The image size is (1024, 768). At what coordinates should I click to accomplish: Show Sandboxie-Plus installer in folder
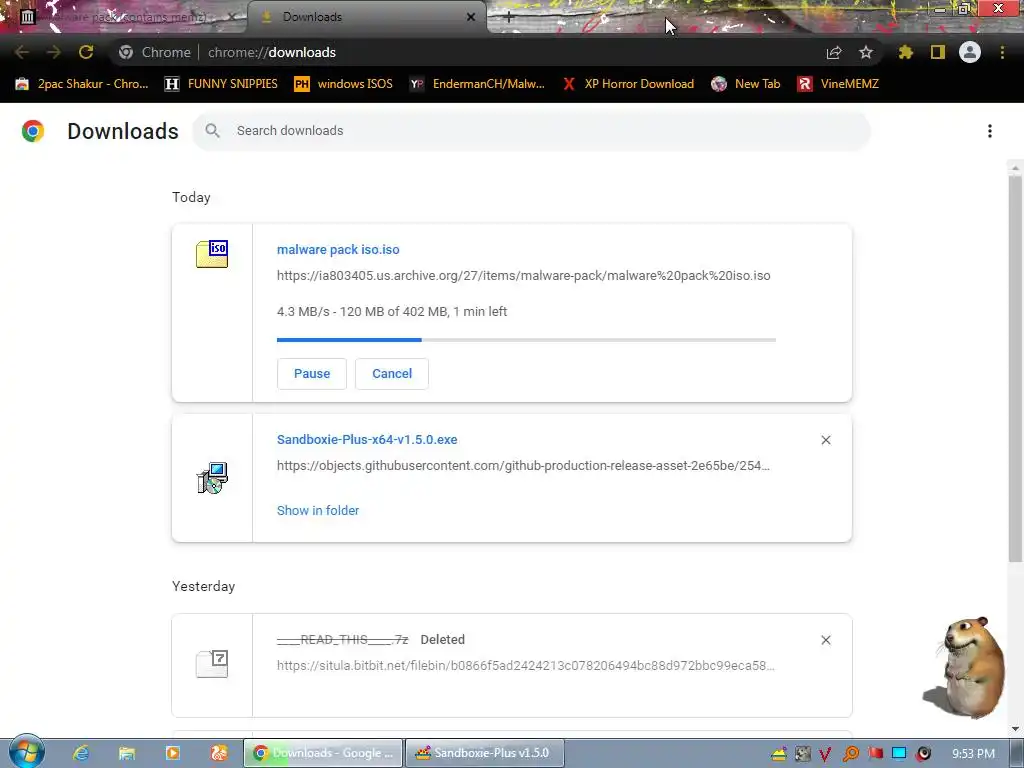click(x=318, y=511)
